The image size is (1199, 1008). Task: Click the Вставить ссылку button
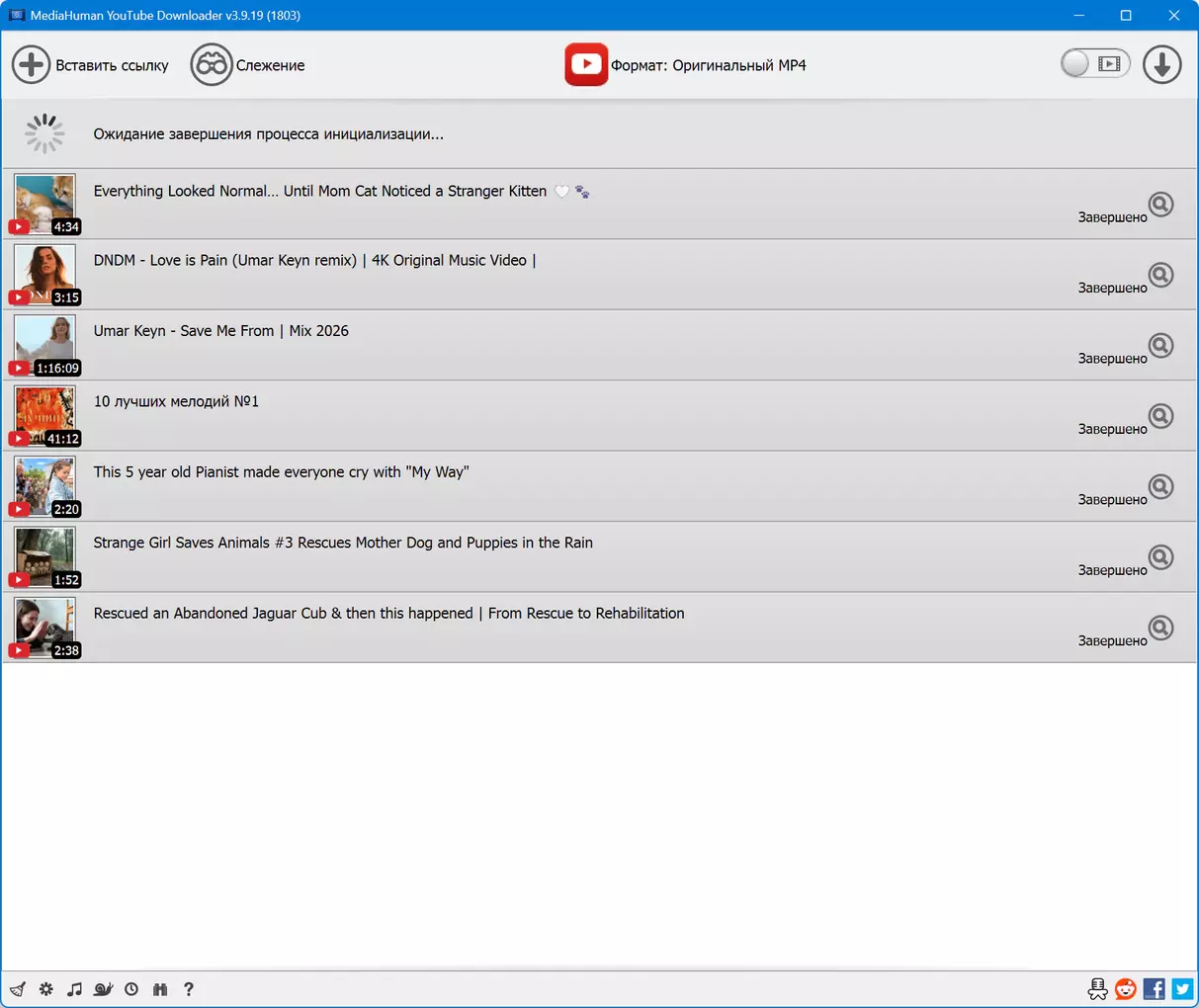pyautogui.click(x=90, y=65)
